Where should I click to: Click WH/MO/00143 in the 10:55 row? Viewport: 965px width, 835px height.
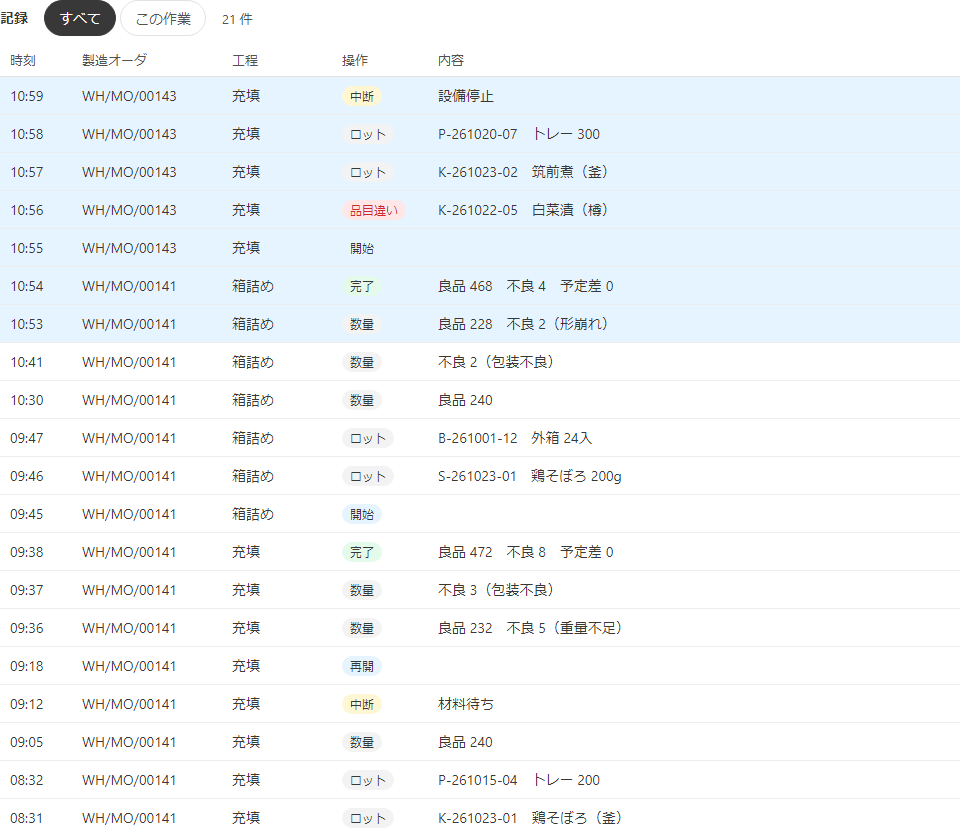(129, 248)
